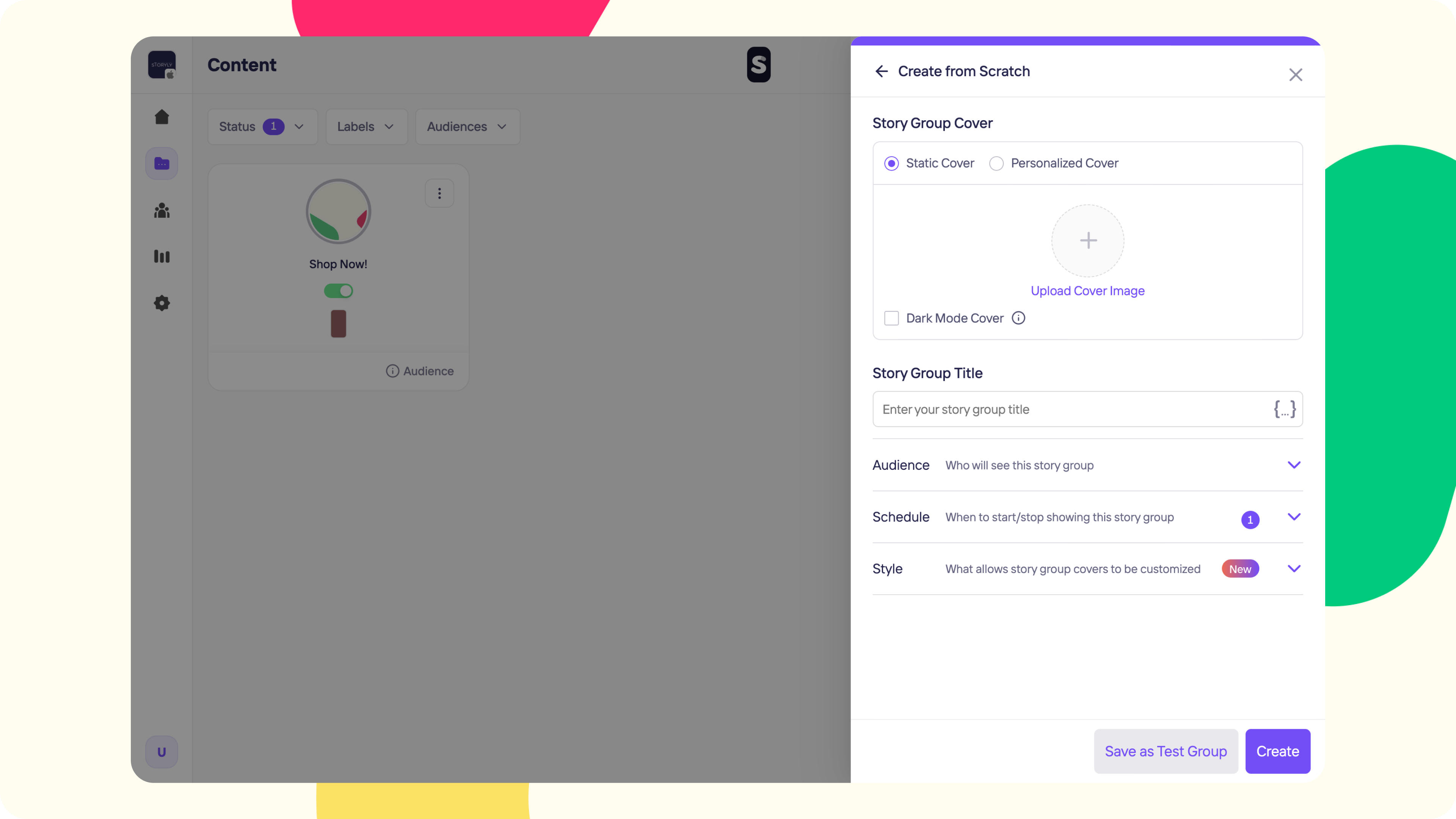The image size is (1456, 819).
Task: Expand the Schedule section chevron
Action: point(1294,517)
